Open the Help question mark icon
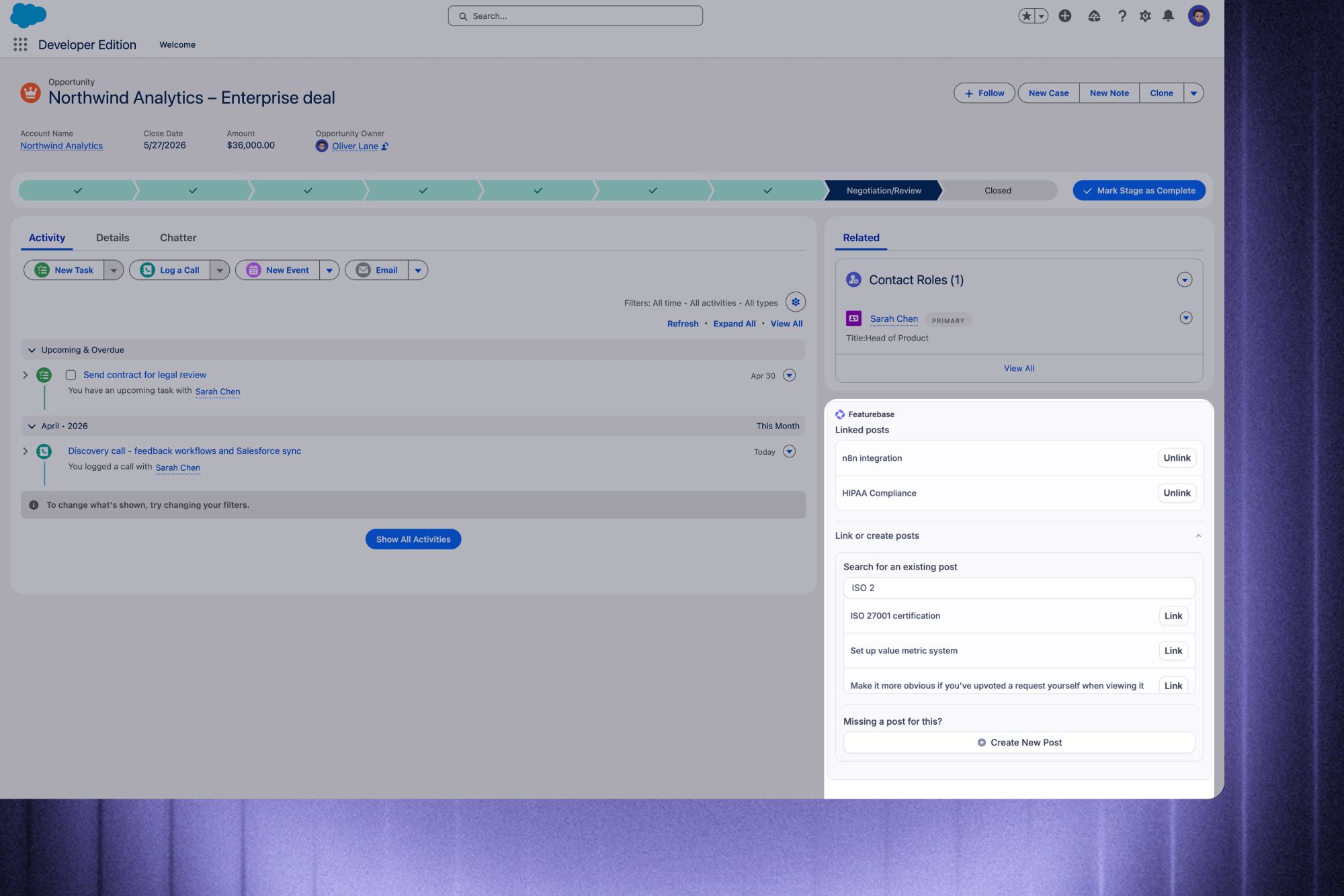This screenshot has height=896, width=1344. (x=1122, y=16)
